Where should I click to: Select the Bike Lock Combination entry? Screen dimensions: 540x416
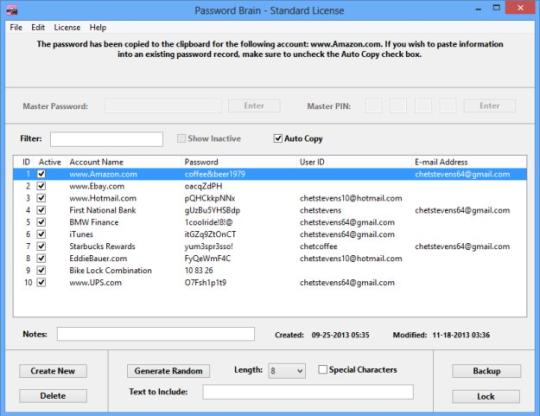point(110,270)
